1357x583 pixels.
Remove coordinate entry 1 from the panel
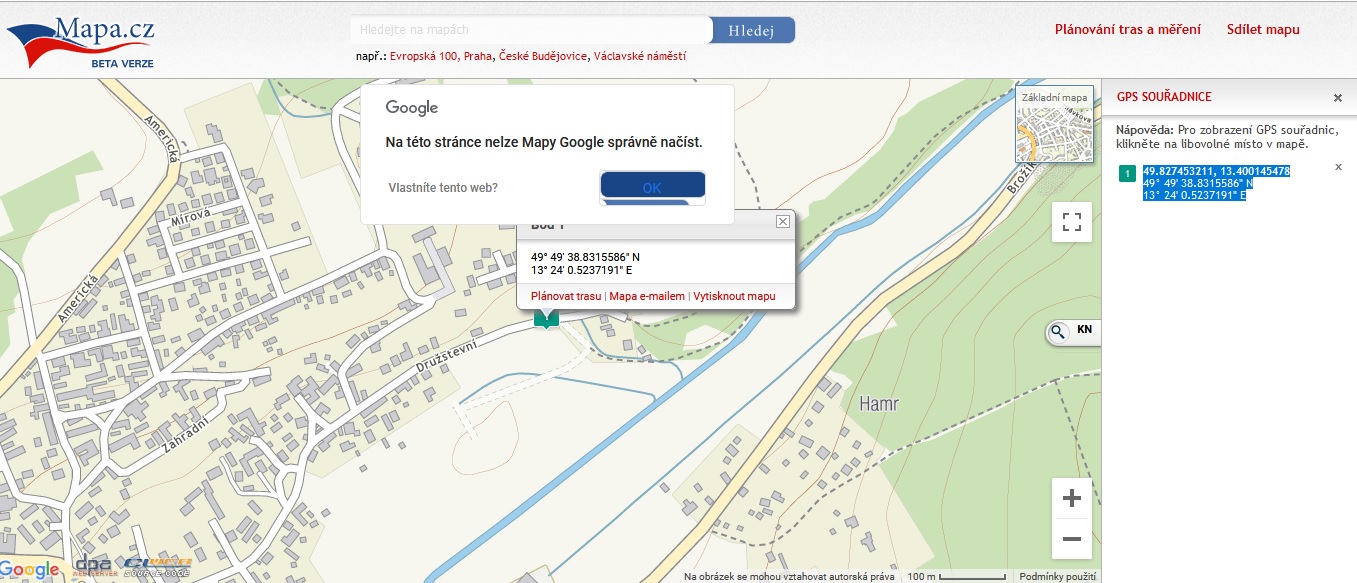pos(1339,167)
